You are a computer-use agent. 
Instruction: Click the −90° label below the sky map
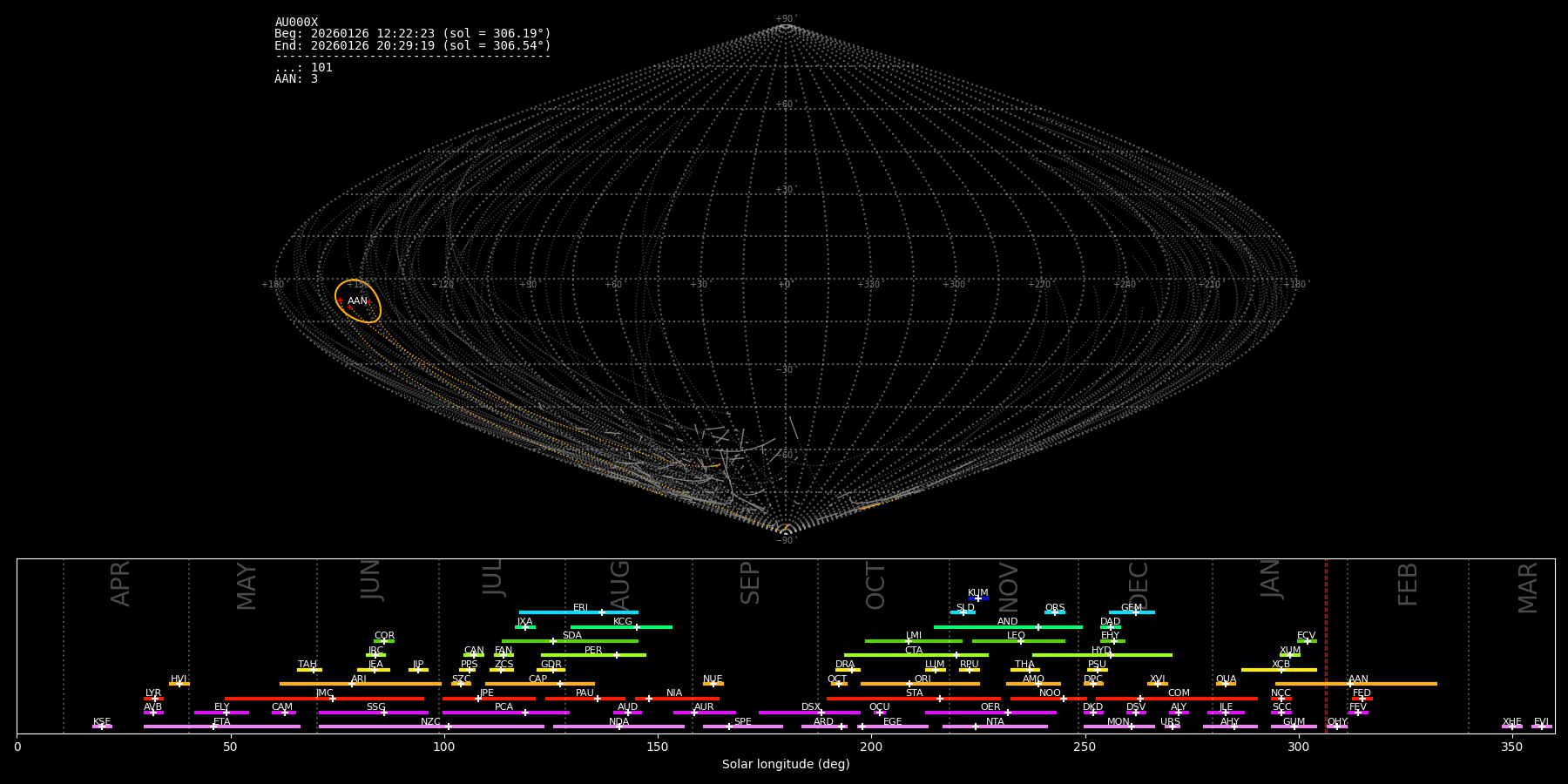click(x=786, y=541)
